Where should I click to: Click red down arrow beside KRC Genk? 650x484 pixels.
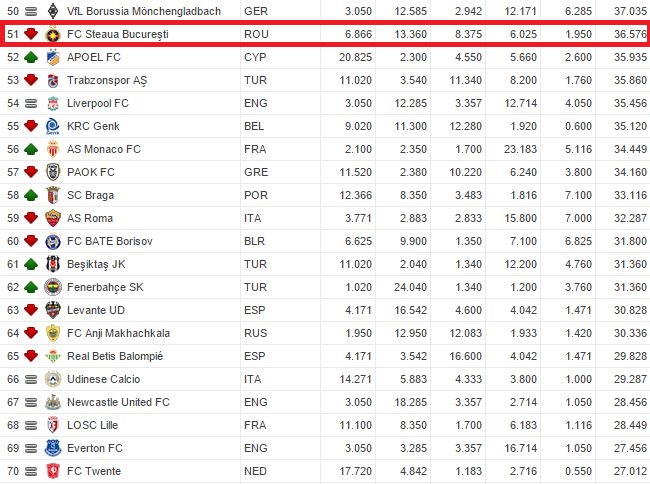point(31,126)
